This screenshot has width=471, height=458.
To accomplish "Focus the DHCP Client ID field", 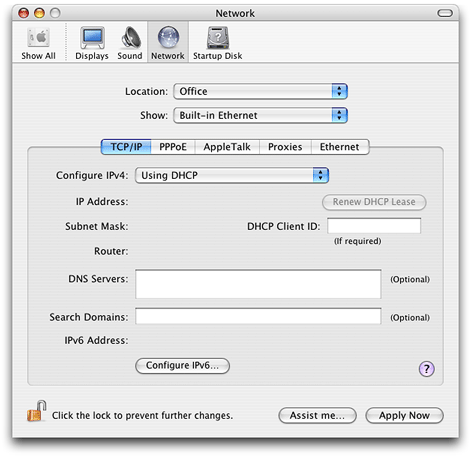I will [374, 226].
